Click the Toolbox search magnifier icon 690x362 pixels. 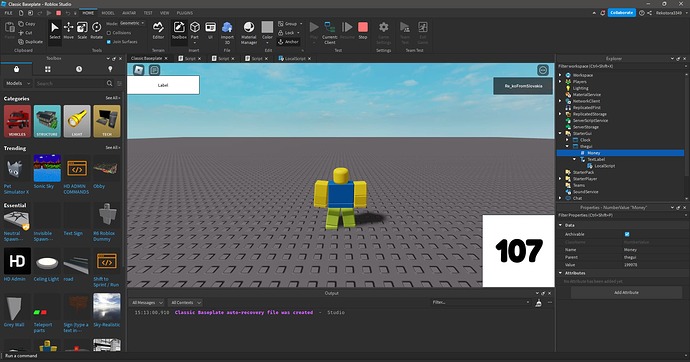tap(110, 83)
